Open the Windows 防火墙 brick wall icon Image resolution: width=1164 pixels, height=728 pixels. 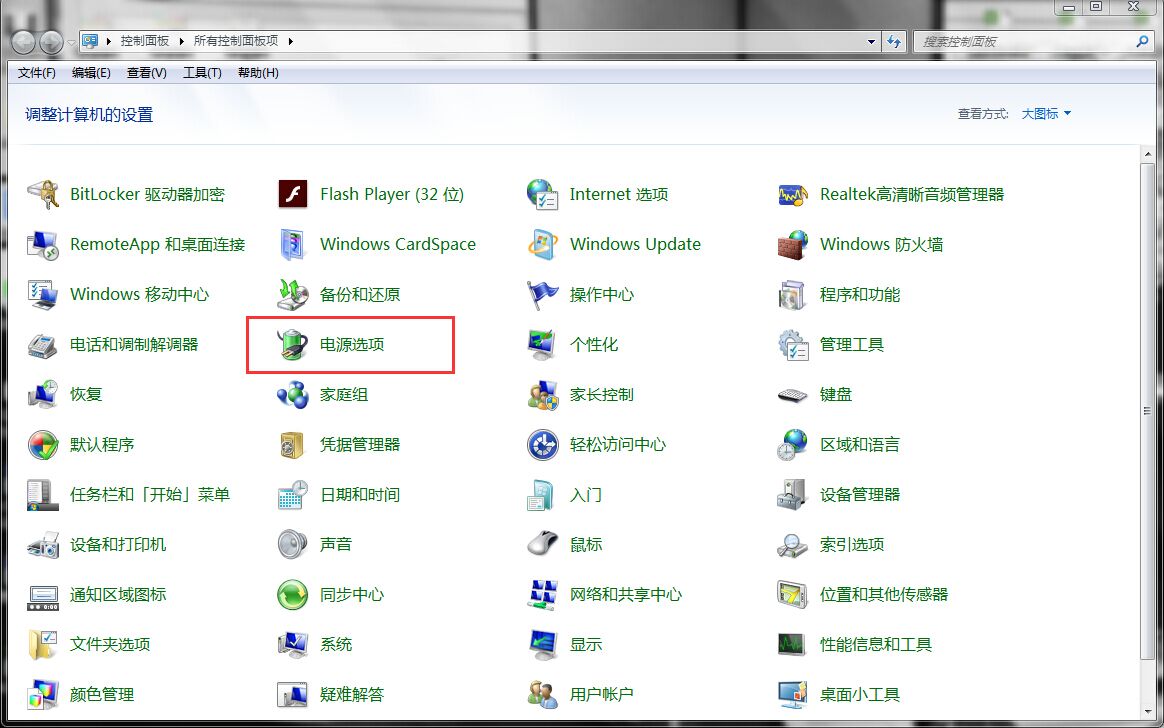pyautogui.click(x=792, y=245)
